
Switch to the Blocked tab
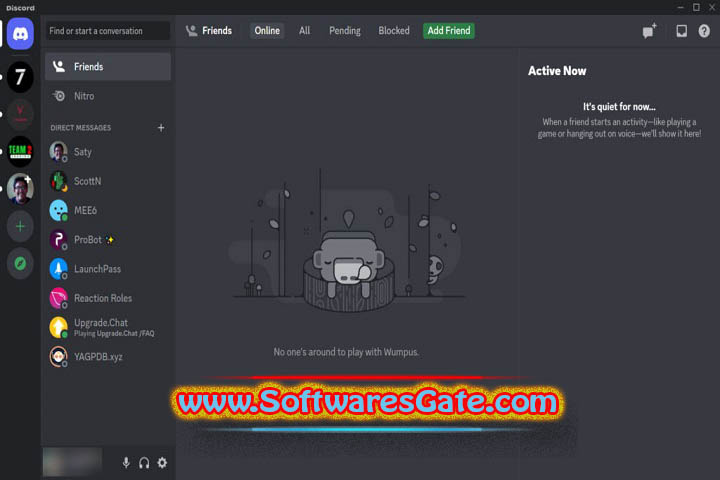click(x=394, y=31)
